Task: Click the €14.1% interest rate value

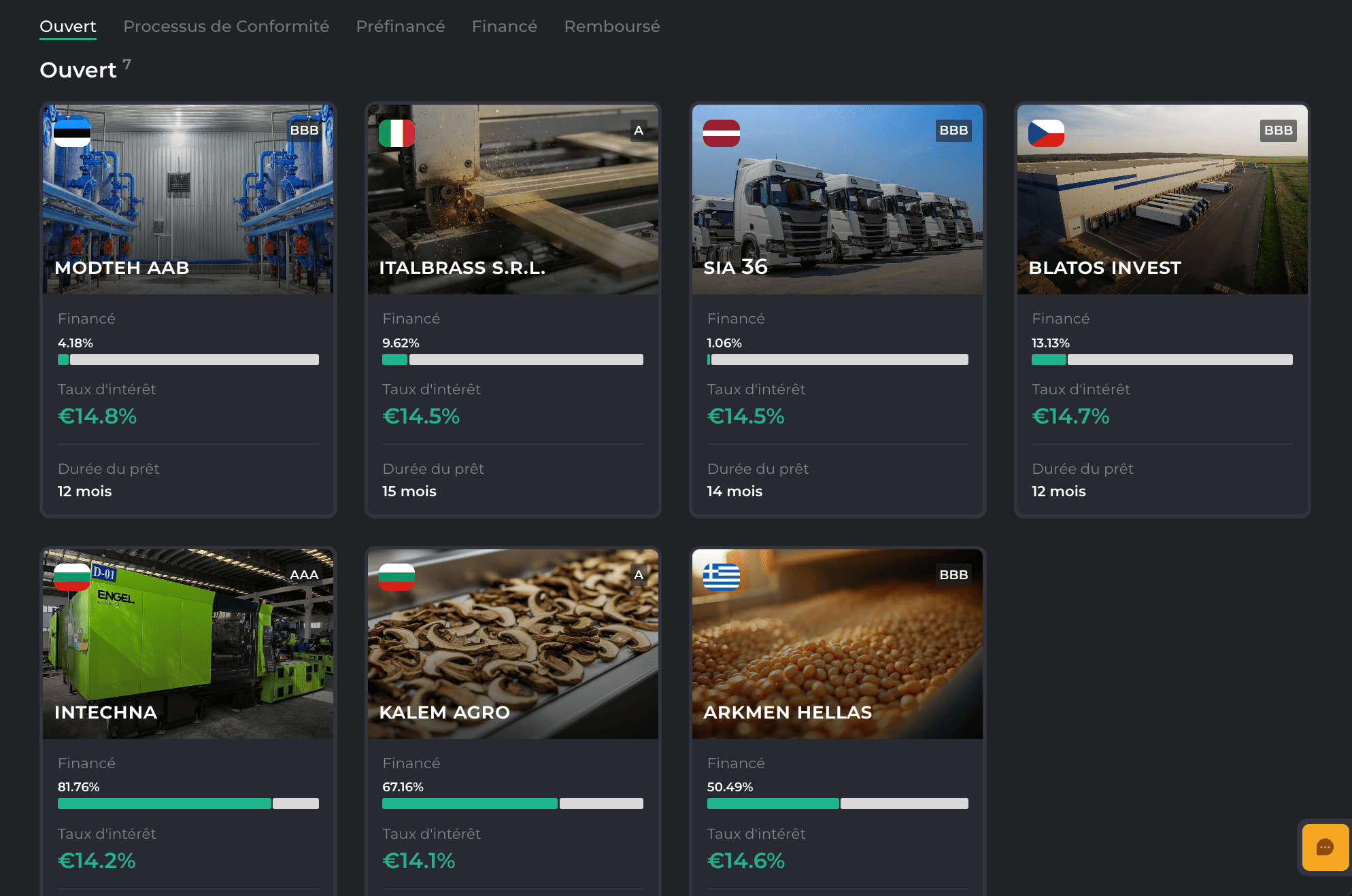Action: click(419, 861)
